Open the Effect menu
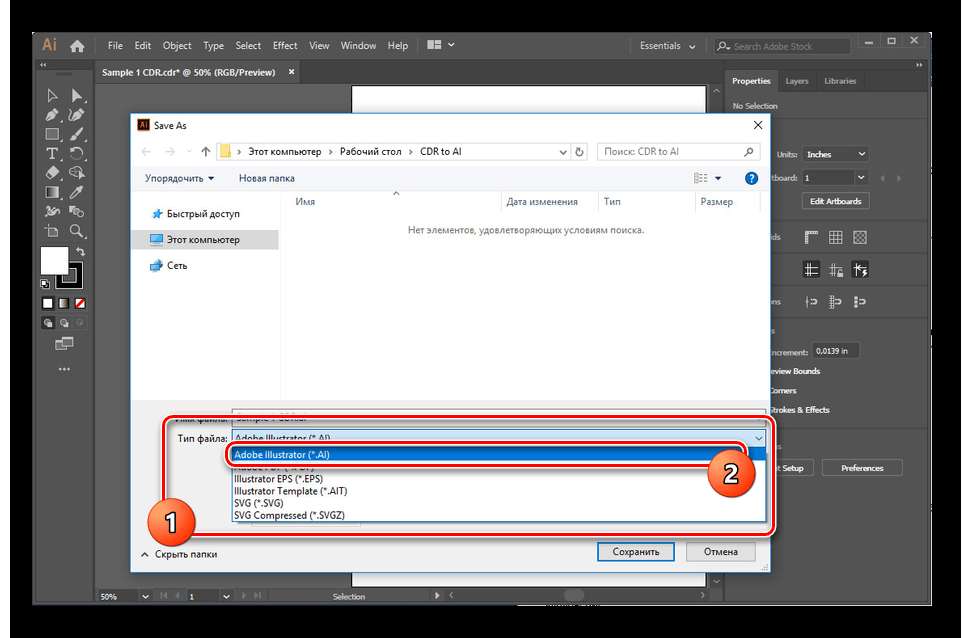964x638 pixels. pos(285,46)
